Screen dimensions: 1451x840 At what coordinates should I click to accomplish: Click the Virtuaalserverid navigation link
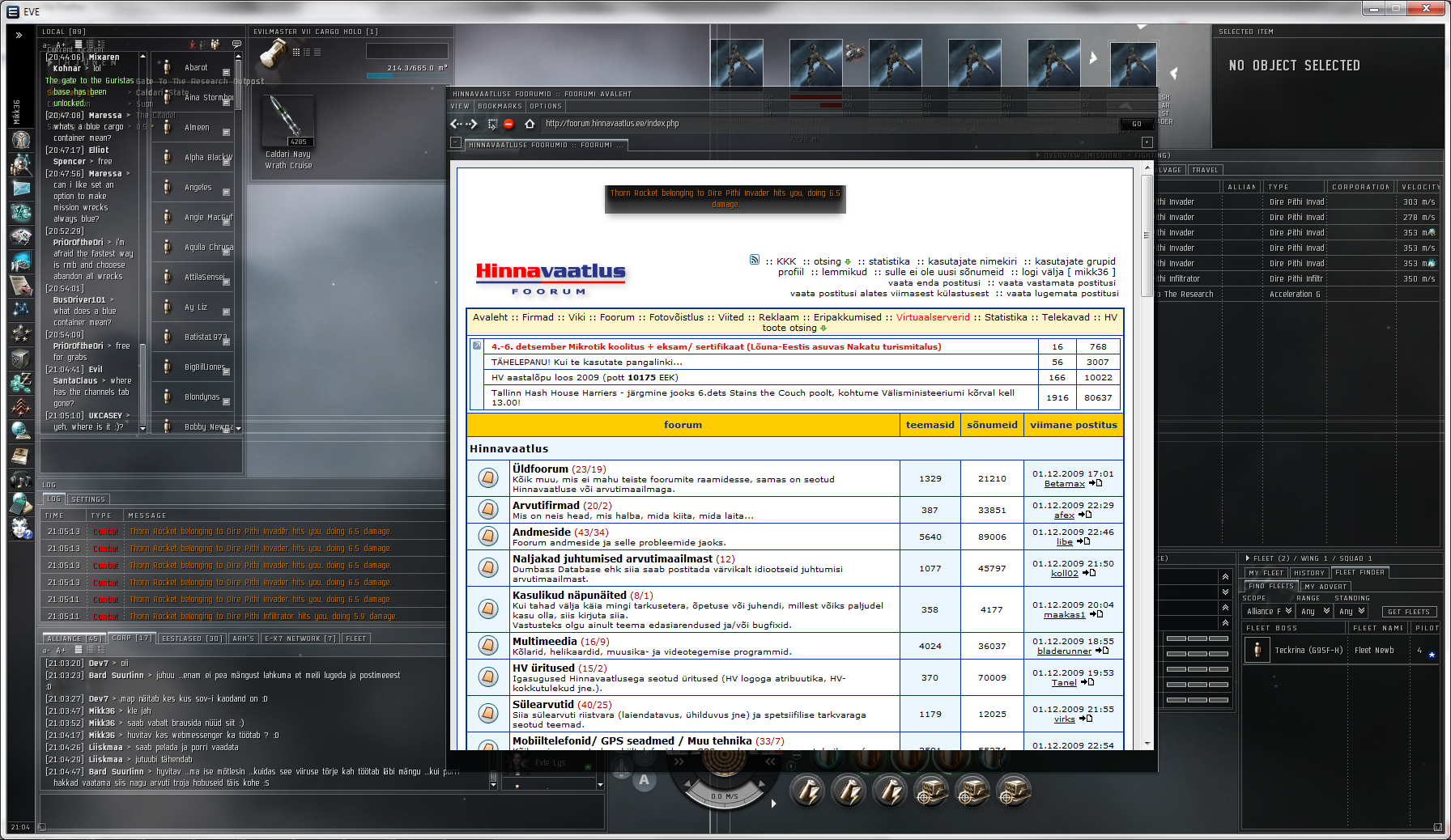(933, 317)
